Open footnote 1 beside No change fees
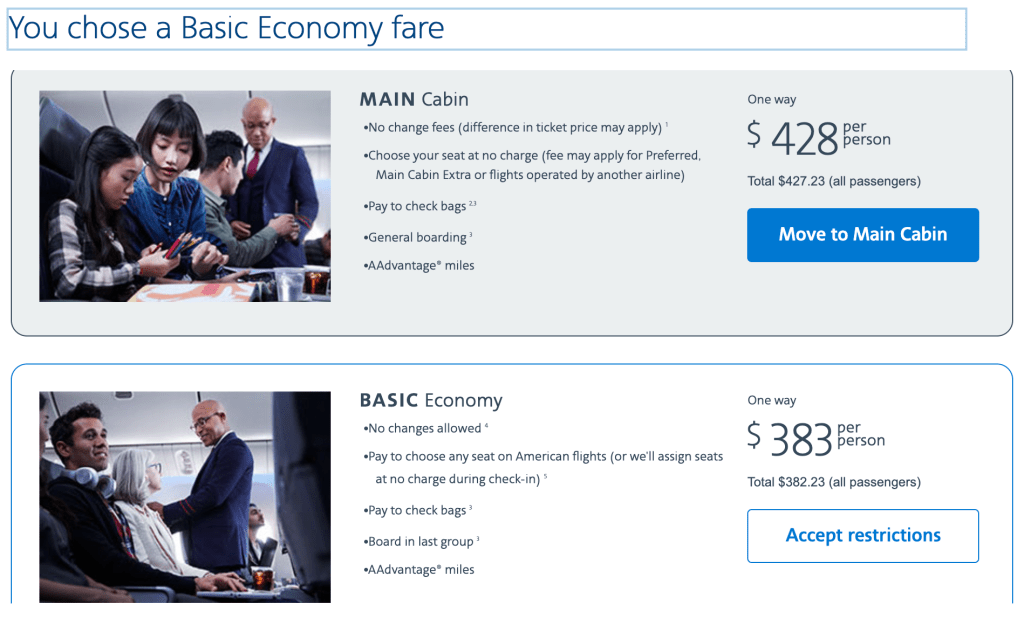This screenshot has height=618, width=1024. click(x=666, y=125)
